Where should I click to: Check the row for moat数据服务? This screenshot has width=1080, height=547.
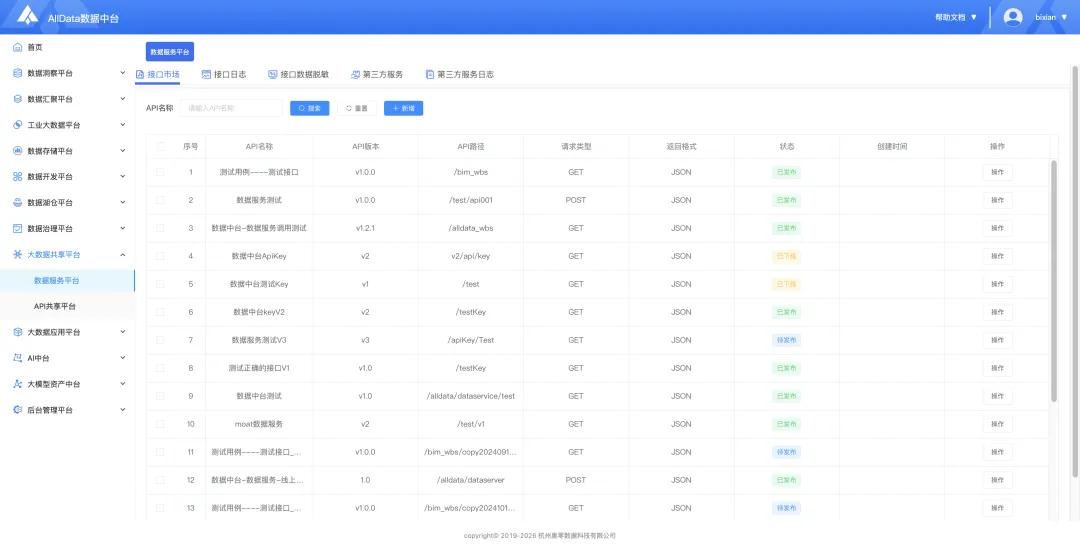tap(160, 424)
